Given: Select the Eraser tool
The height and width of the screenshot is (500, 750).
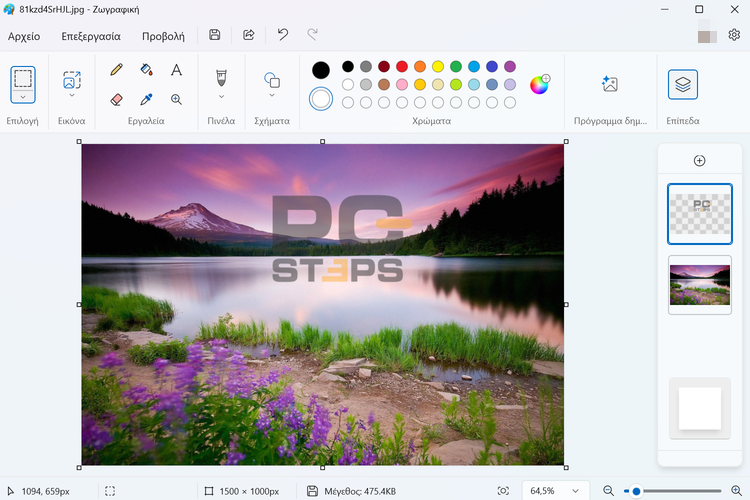Looking at the screenshot, I should coord(116,100).
